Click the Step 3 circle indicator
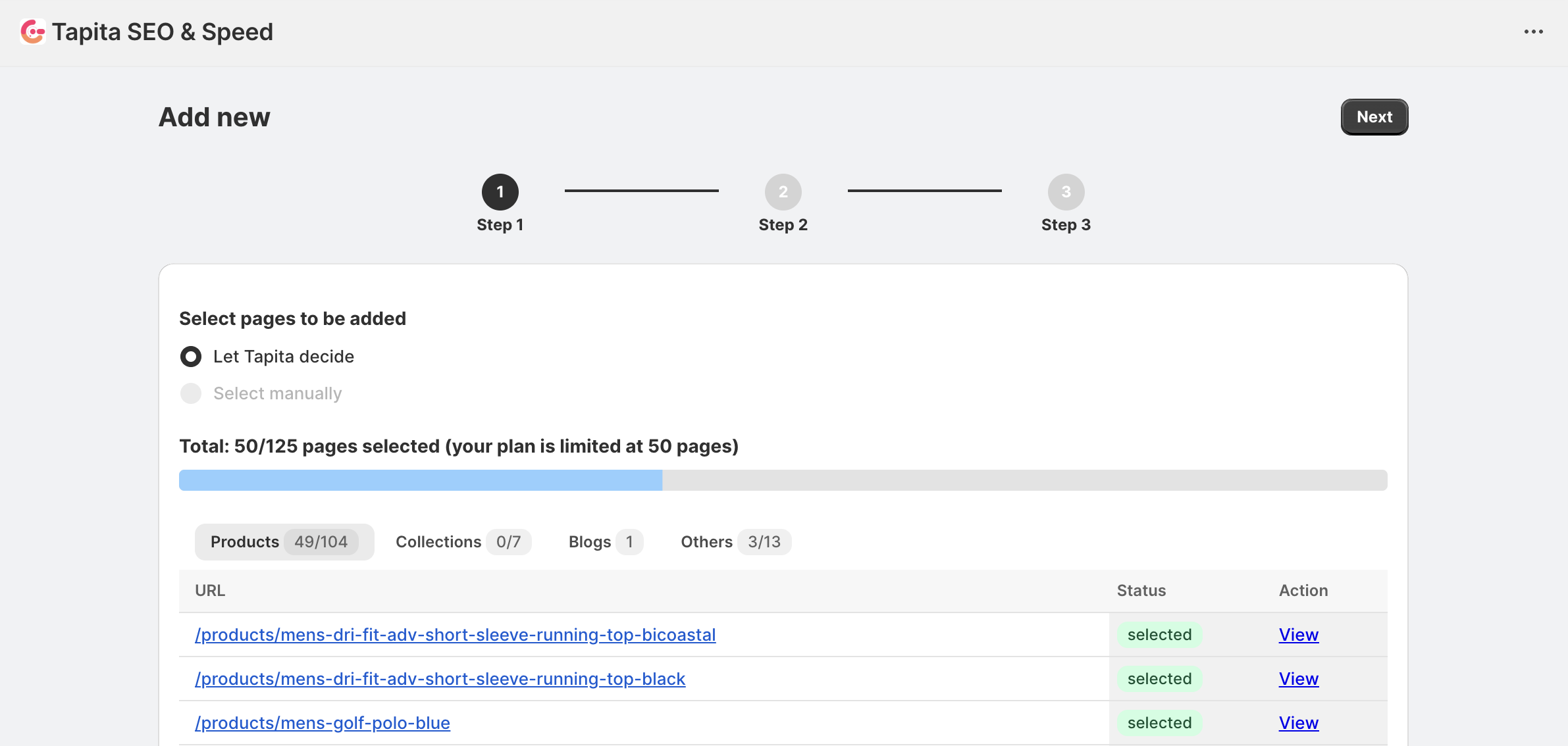 click(1066, 192)
